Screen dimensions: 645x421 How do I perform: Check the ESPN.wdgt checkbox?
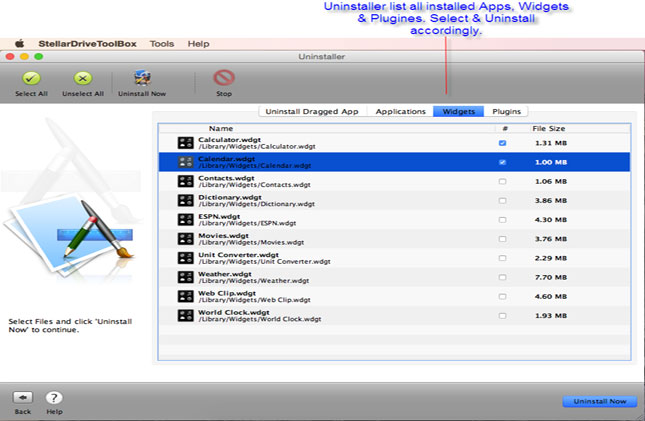point(502,220)
